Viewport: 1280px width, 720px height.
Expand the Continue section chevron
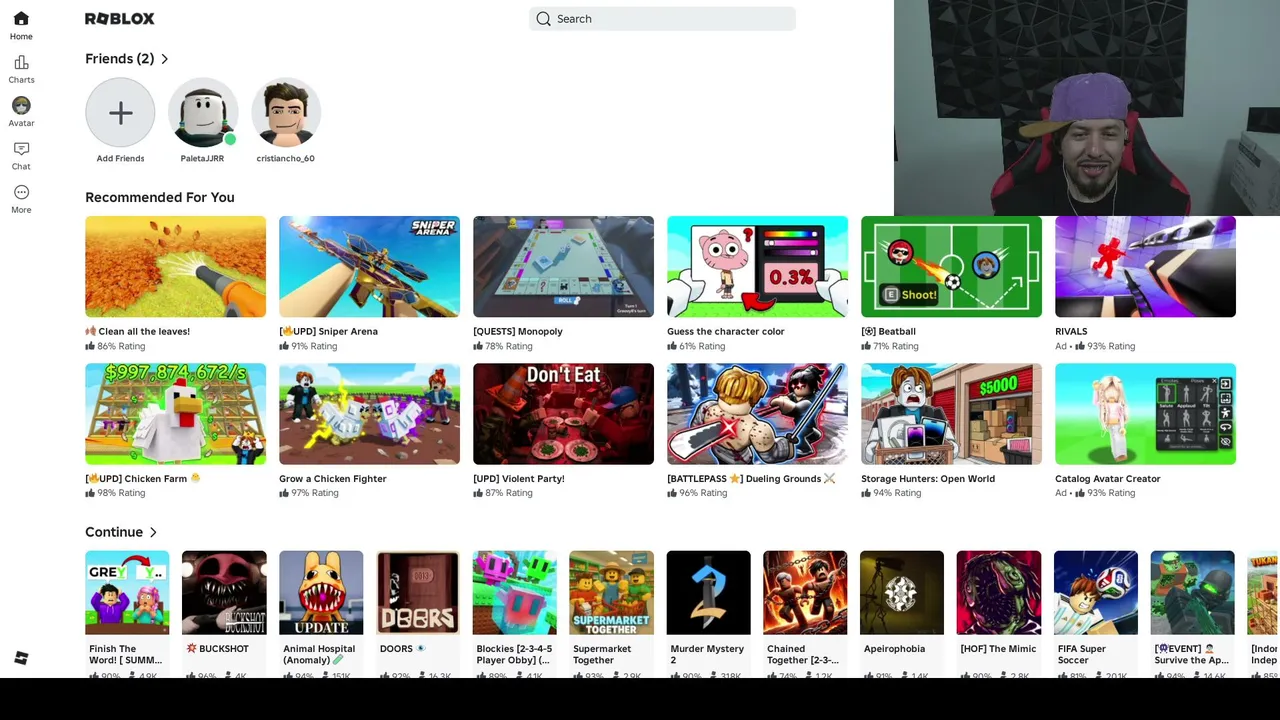tap(153, 532)
